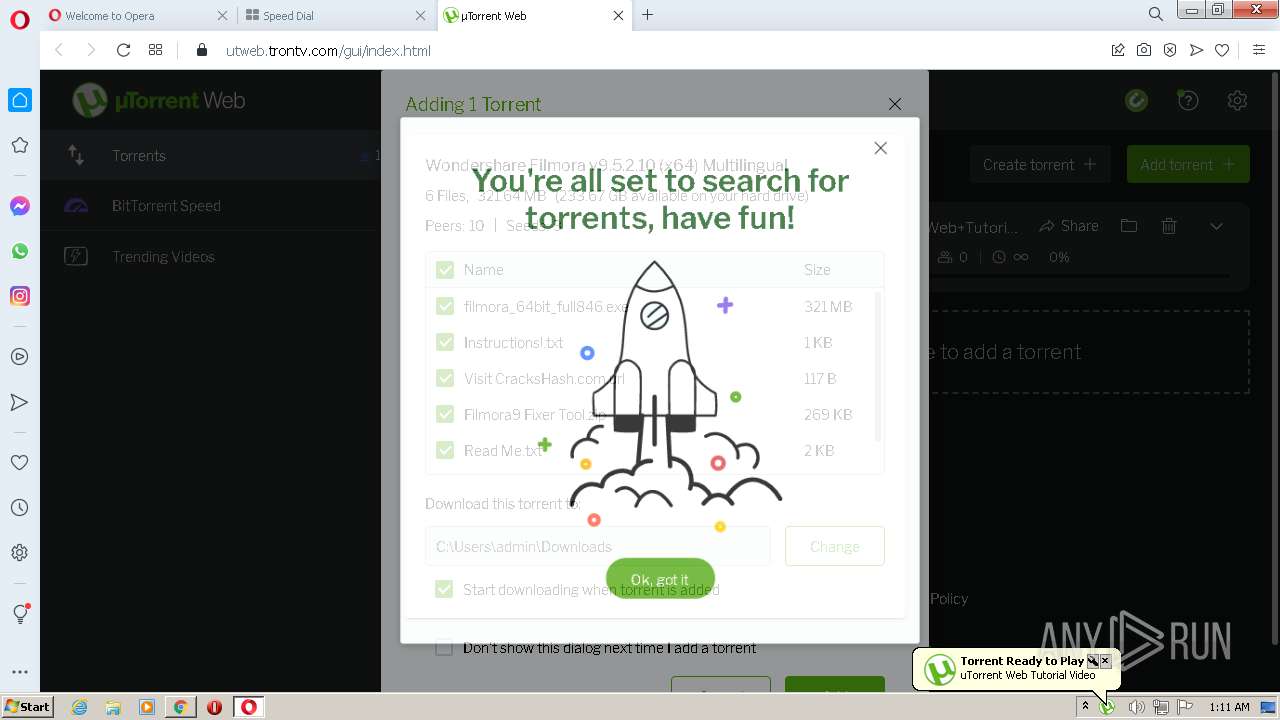Open the sidebar history clock icon
The image size is (1280, 720).
[x=19, y=508]
